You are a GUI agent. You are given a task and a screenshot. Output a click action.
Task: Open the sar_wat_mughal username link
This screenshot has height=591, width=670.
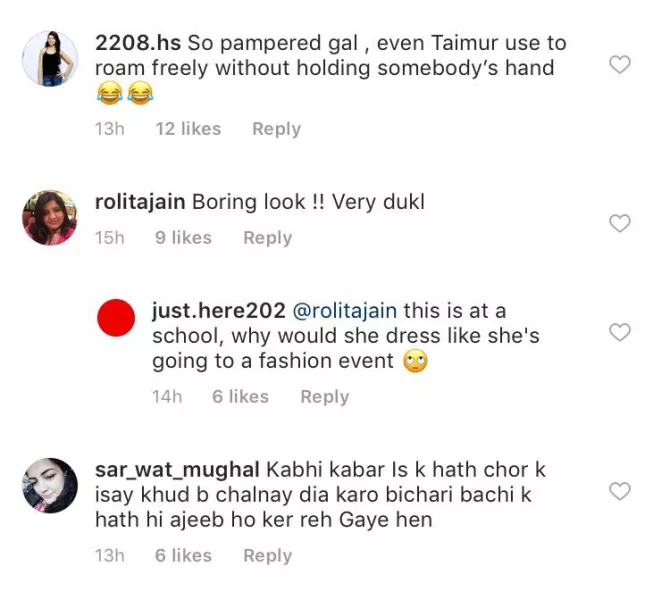(x=176, y=470)
